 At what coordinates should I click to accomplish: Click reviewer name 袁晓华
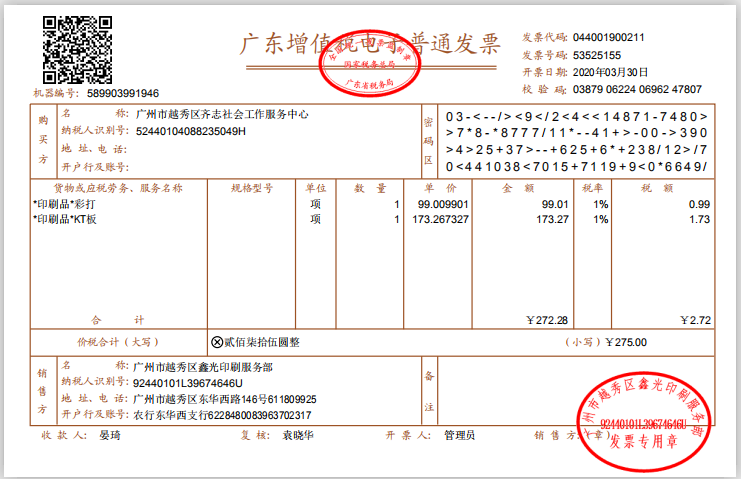click(298, 435)
